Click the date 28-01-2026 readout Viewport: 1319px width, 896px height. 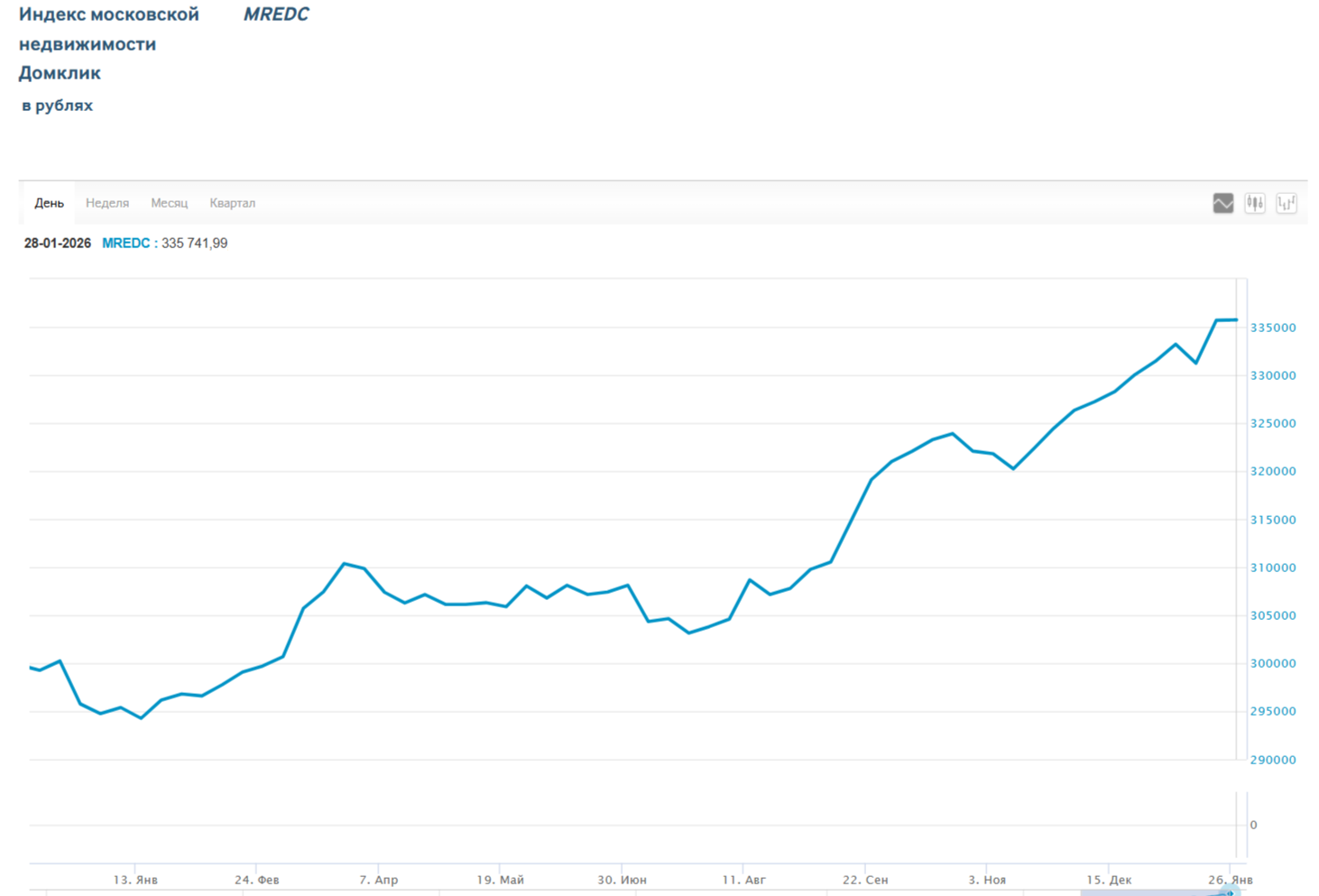point(58,244)
